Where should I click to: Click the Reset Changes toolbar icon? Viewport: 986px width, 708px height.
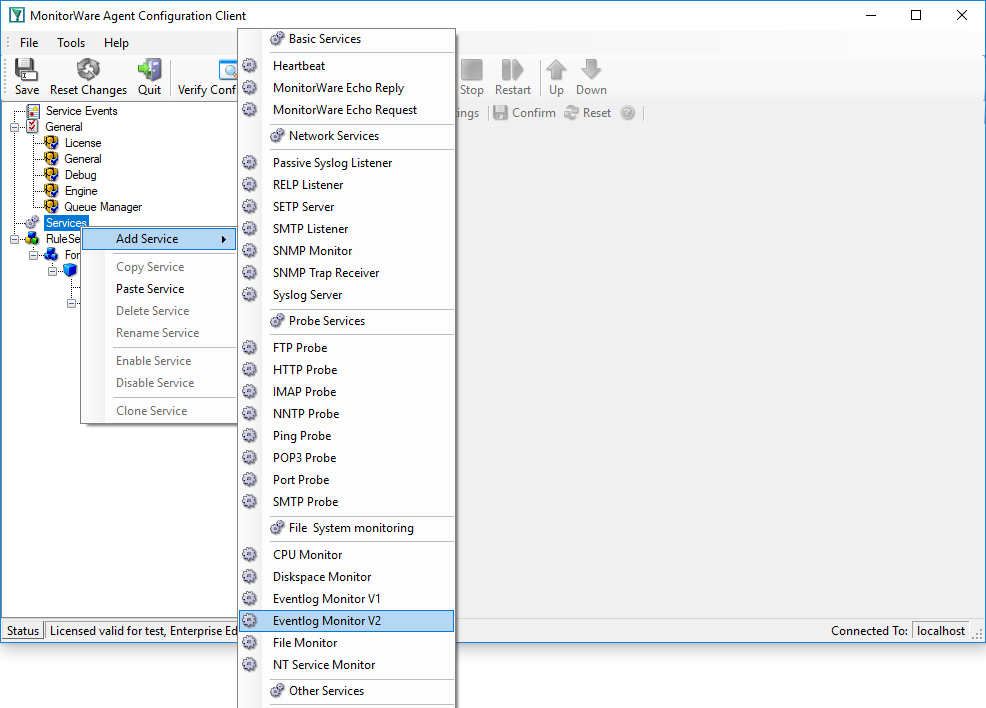(x=88, y=69)
